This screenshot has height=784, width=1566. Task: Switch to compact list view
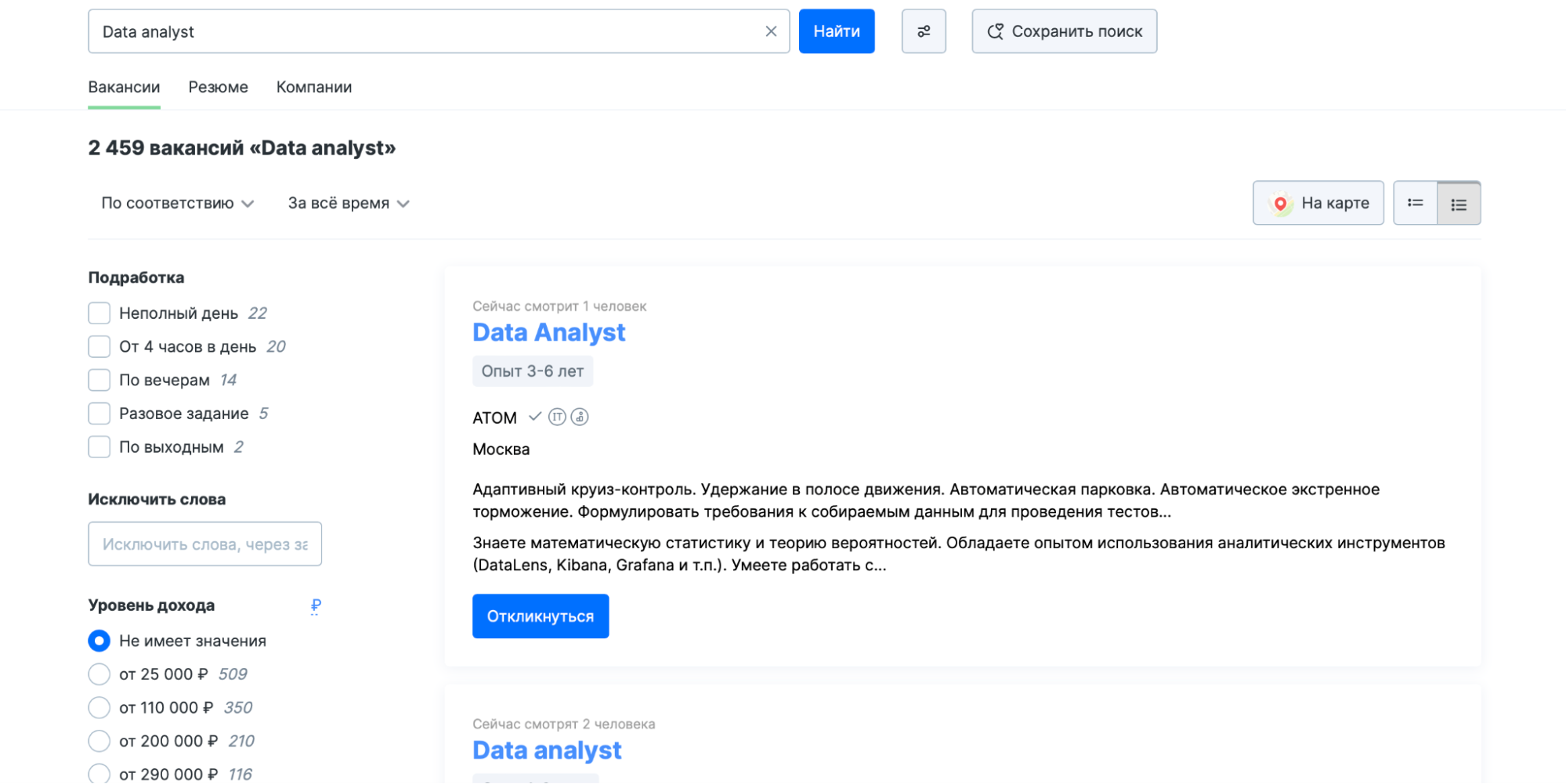(1416, 203)
